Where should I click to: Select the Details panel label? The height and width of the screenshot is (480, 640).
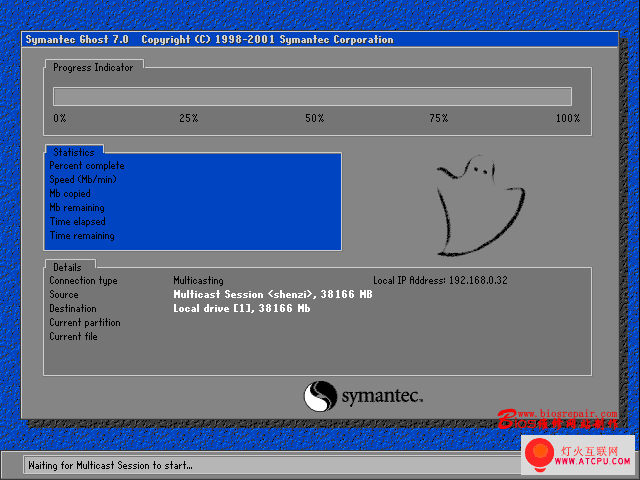67,267
